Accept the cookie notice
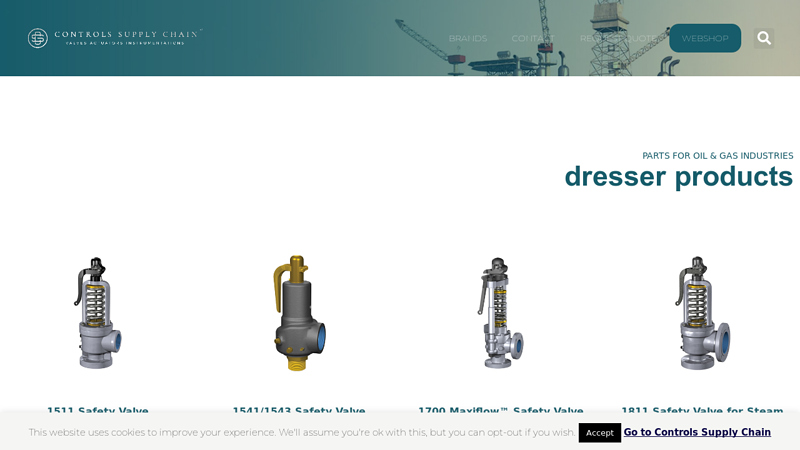This screenshot has height=450, width=800. pos(599,433)
